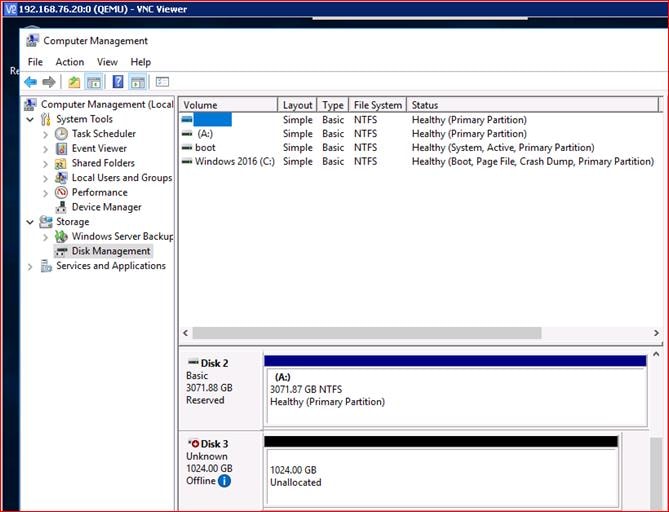Click the Event Viewer icon

61,148
